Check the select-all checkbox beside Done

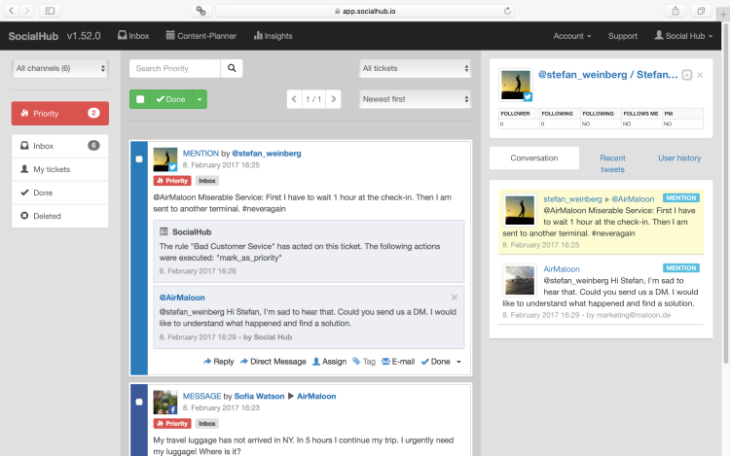tap(140, 99)
